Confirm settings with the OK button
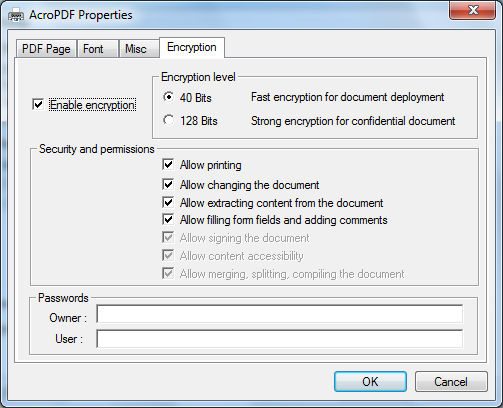The width and height of the screenshot is (503, 408). (x=370, y=382)
